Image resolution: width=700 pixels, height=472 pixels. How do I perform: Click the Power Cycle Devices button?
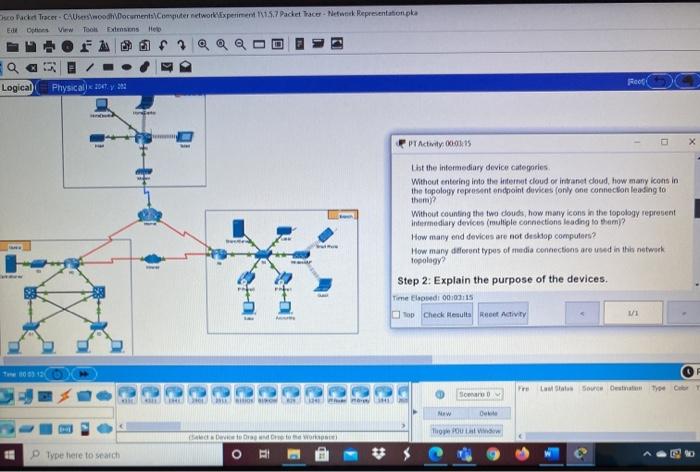click(57, 374)
